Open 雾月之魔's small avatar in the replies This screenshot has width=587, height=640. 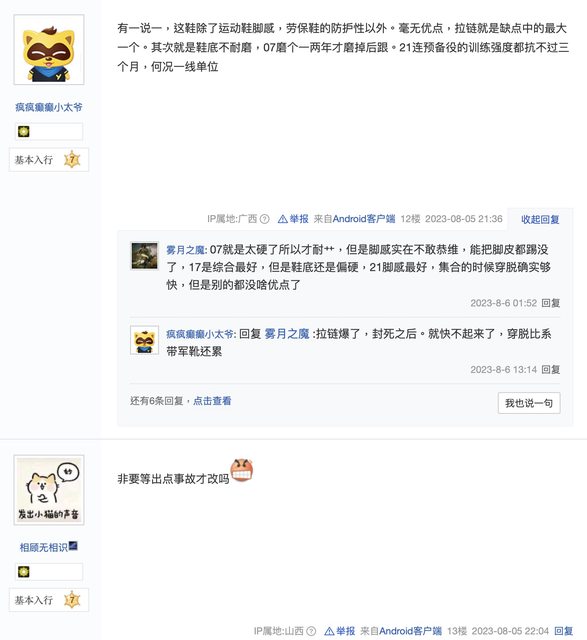145,256
